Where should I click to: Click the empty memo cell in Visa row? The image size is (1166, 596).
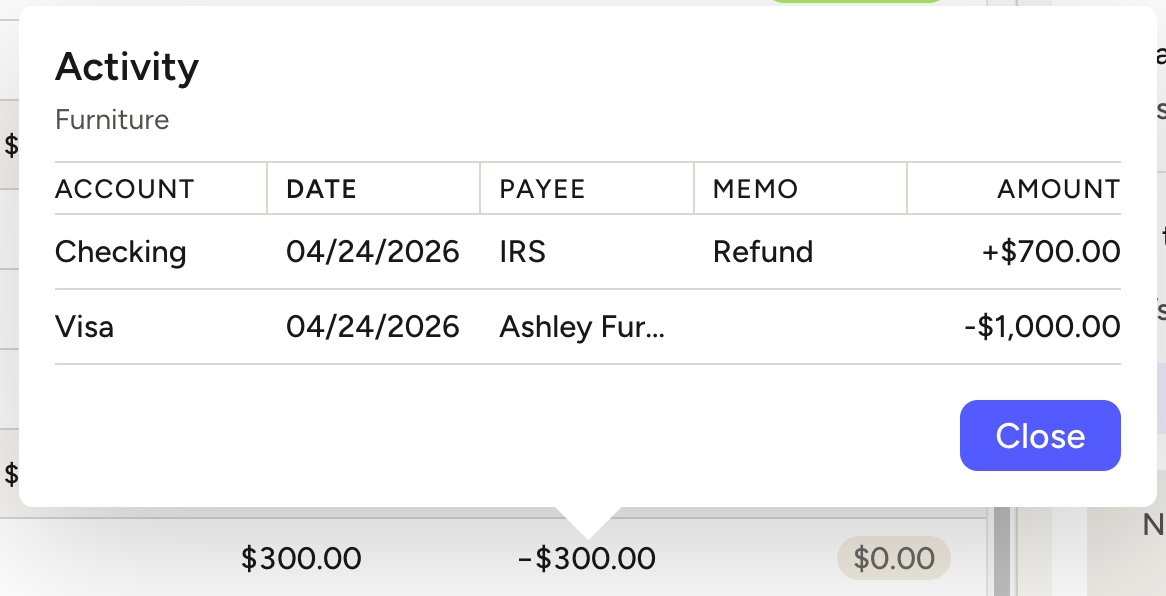tap(800, 327)
